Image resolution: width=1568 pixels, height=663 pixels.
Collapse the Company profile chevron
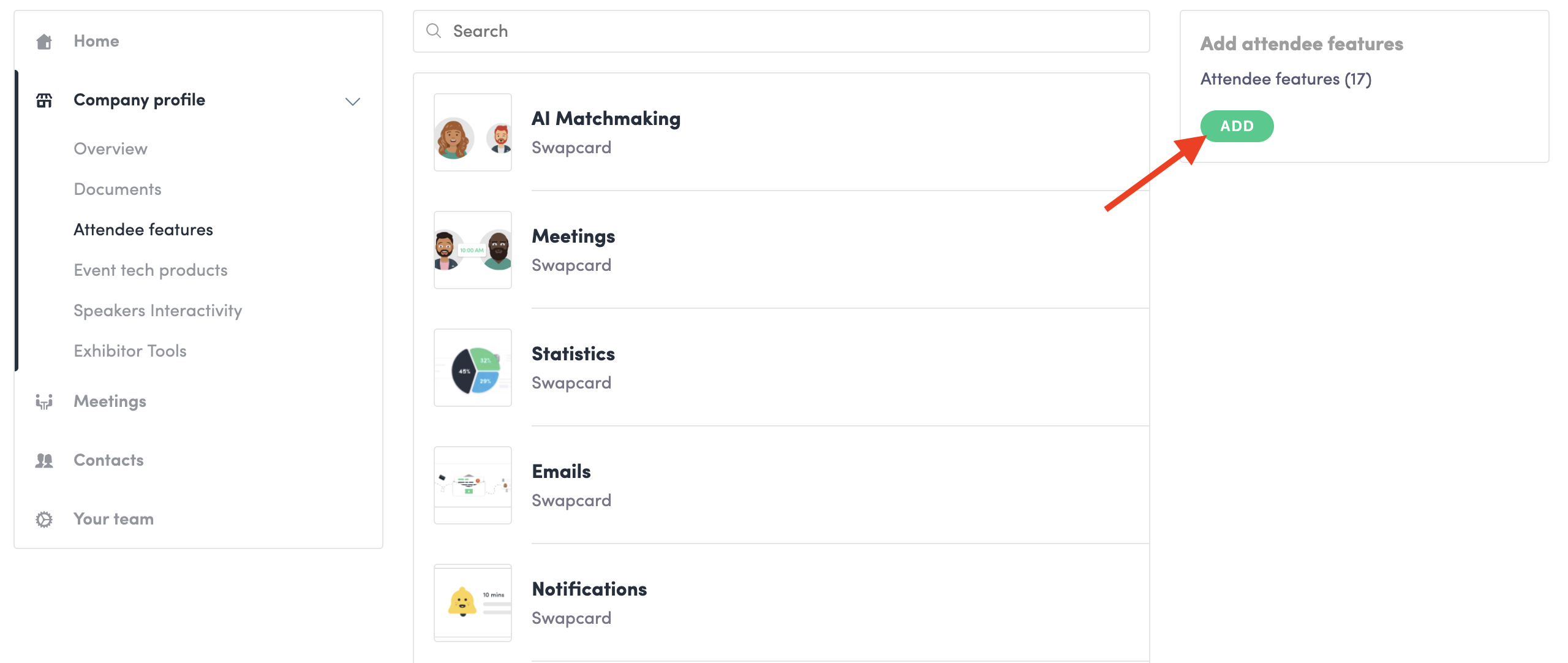[353, 101]
